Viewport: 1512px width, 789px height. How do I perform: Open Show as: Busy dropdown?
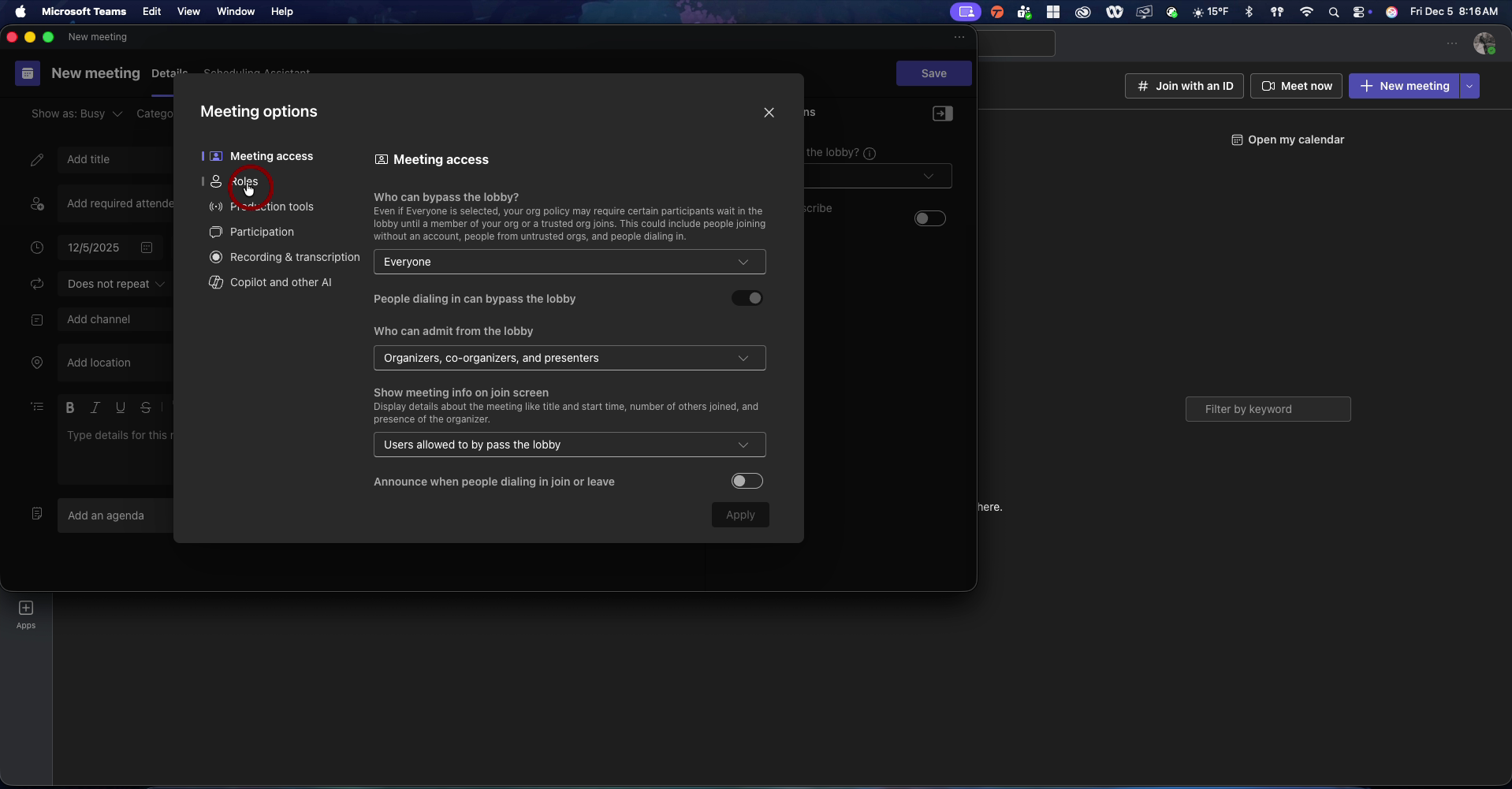pyautogui.click(x=76, y=114)
